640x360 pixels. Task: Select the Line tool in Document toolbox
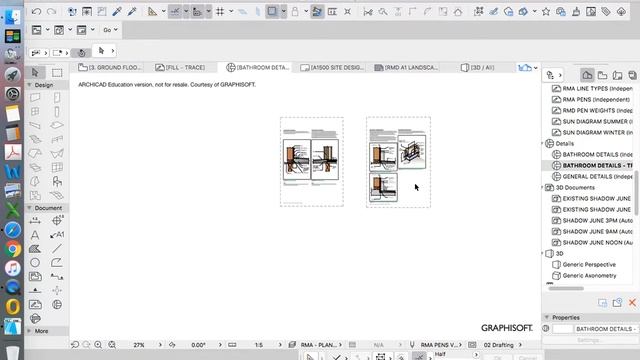(x=57, y=249)
